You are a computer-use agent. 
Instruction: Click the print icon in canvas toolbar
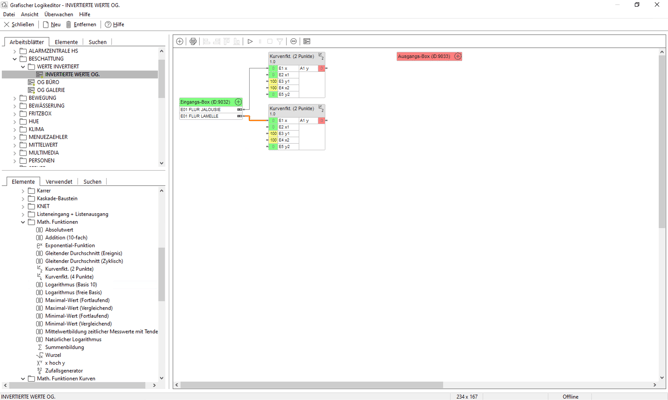click(193, 41)
